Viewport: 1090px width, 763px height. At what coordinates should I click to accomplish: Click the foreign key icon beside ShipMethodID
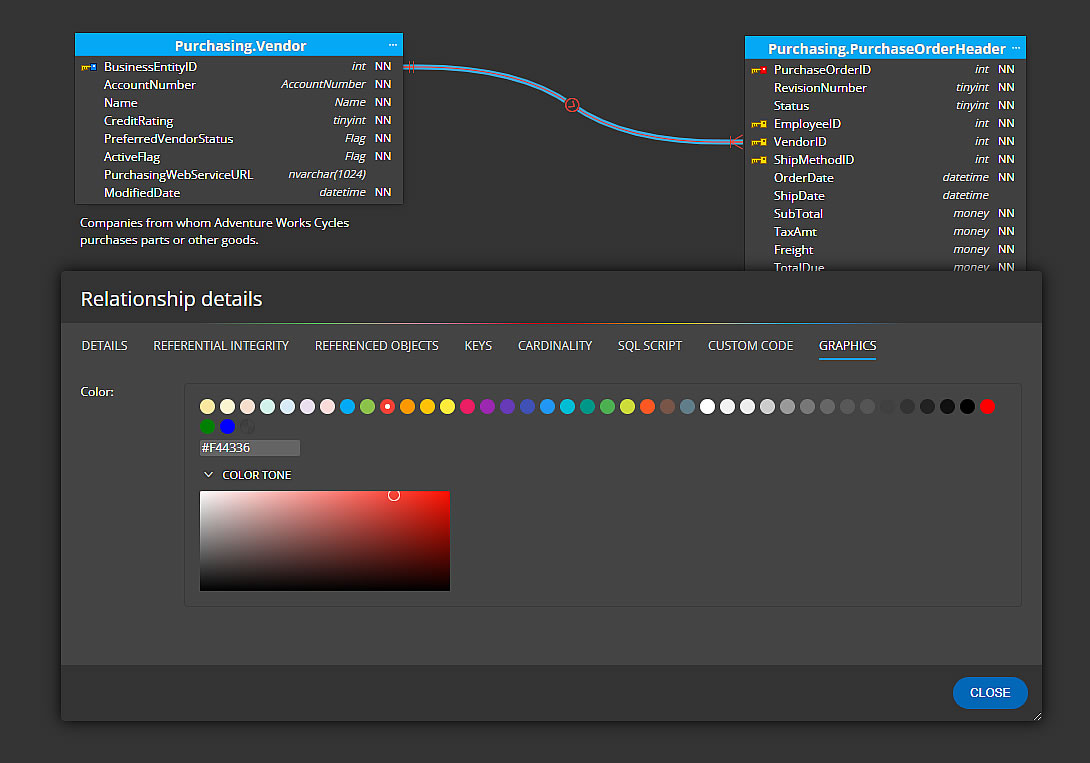757,159
